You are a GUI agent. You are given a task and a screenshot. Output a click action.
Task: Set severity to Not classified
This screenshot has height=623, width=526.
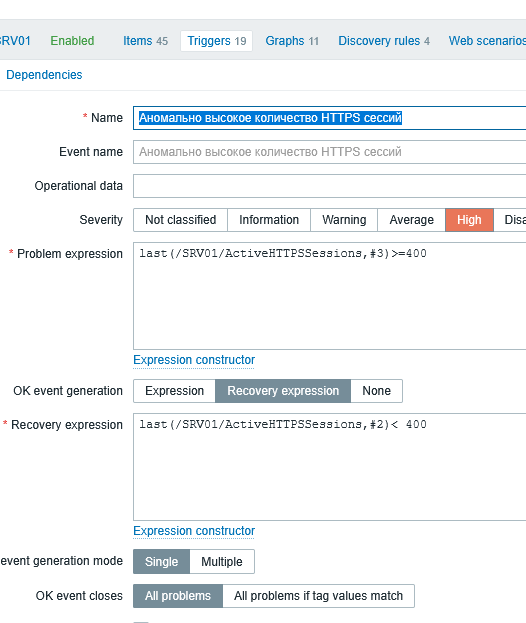point(180,220)
